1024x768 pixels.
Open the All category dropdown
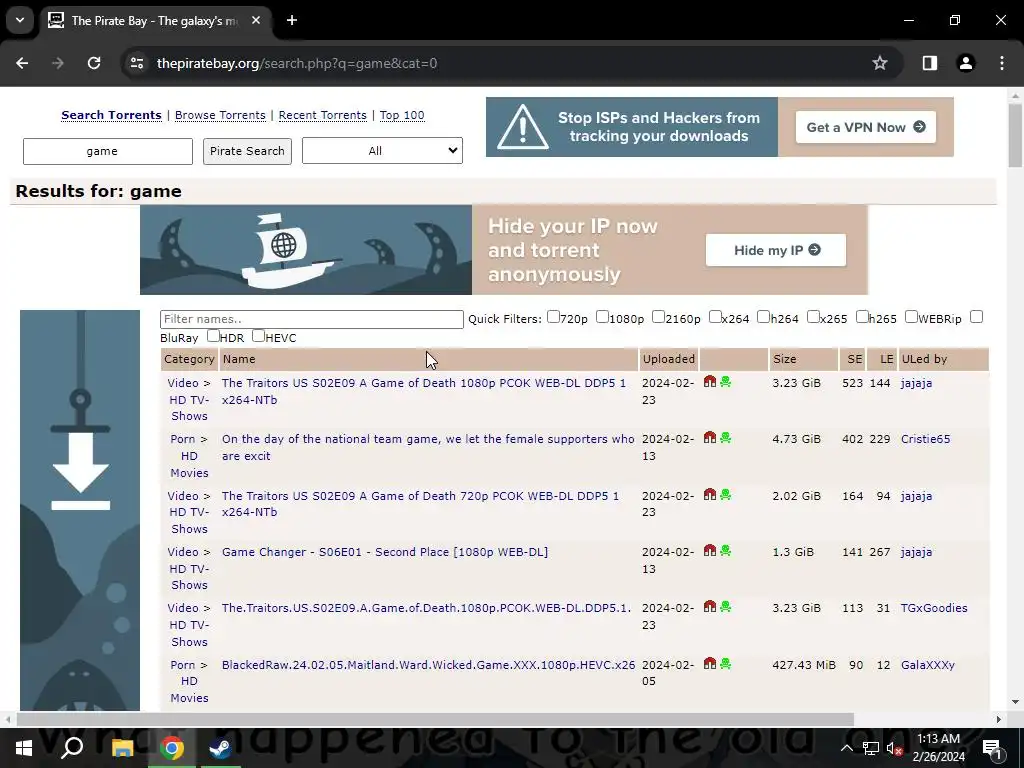382,151
